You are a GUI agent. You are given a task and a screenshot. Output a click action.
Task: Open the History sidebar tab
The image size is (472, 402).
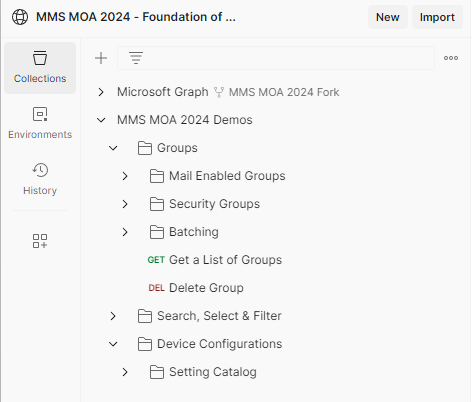40,179
